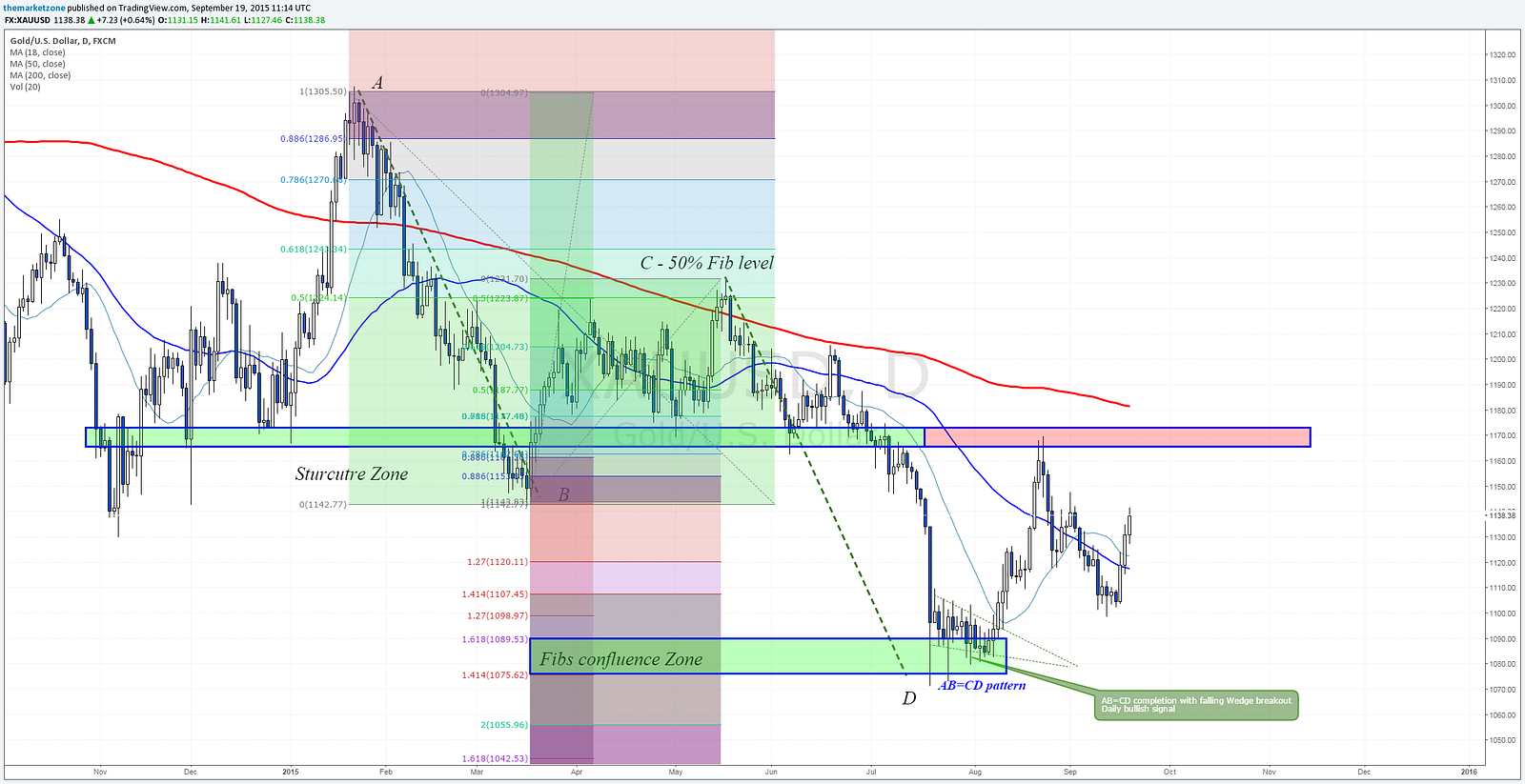Click the 'MA (50, close)' indicator label
This screenshot has width=1525, height=784.
pyautogui.click(x=37, y=64)
